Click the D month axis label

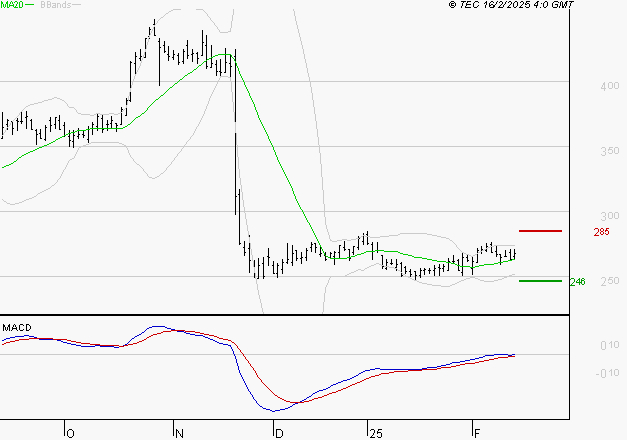(279, 434)
